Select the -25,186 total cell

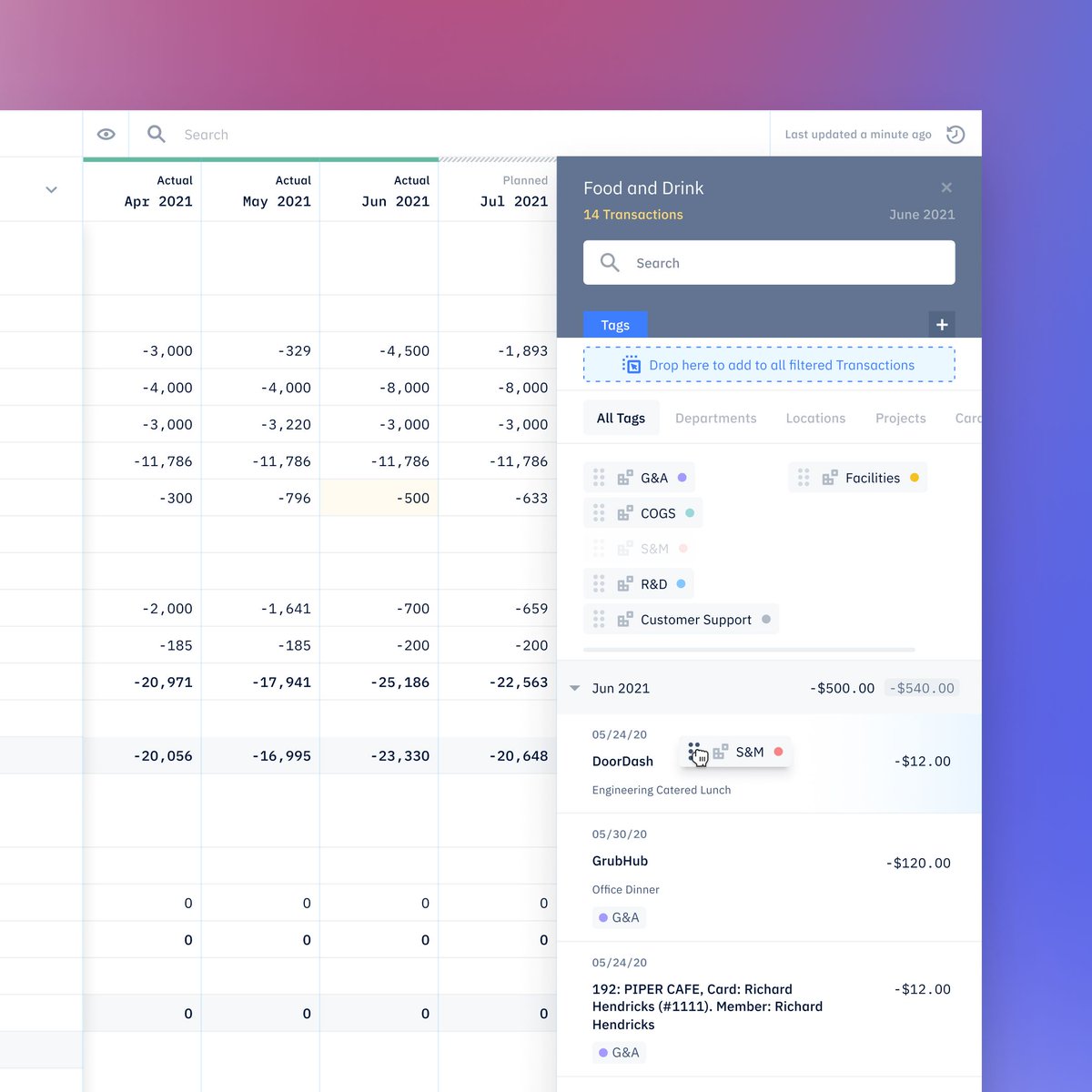click(379, 682)
